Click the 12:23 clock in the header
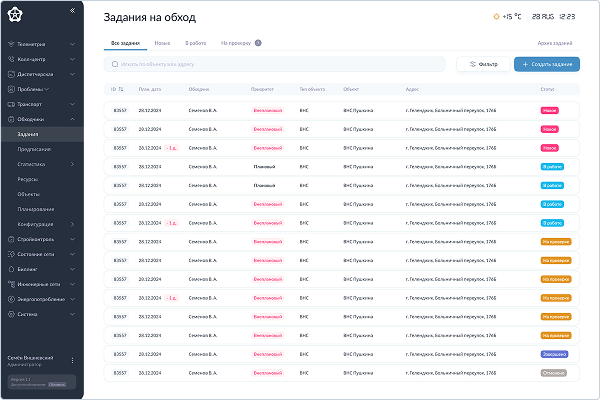Viewport: 600px width, 400px height. [567, 16]
